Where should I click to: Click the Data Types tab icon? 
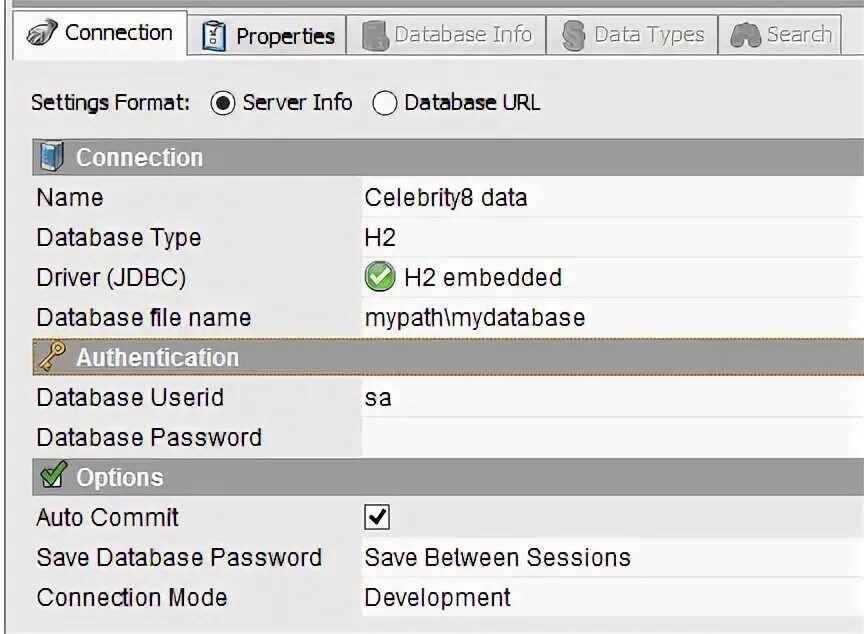(574, 36)
